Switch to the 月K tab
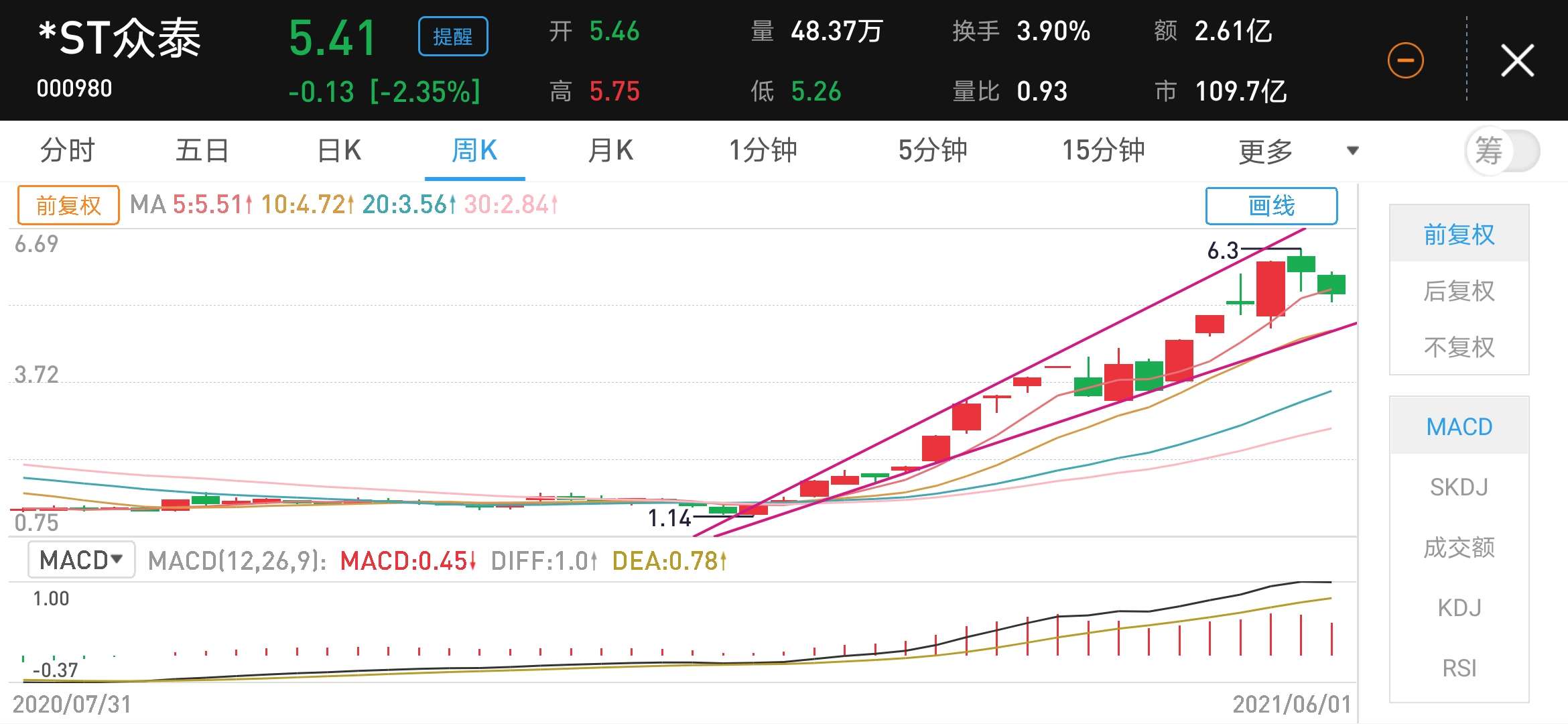This screenshot has width=1568, height=724. pyautogui.click(x=610, y=151)
